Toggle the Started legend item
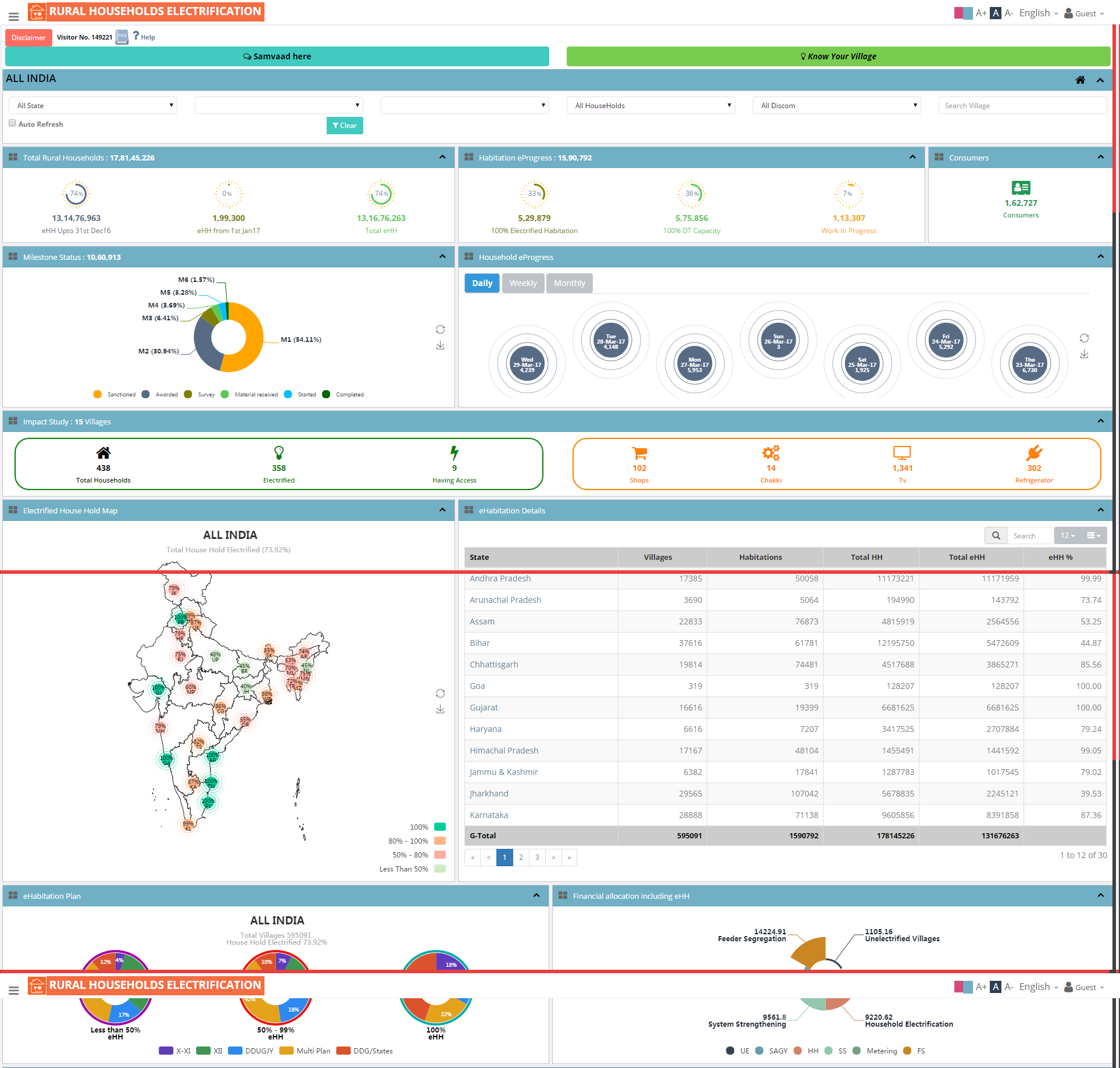Viewport: 1120px width, 1068px height. pos(300,394)
